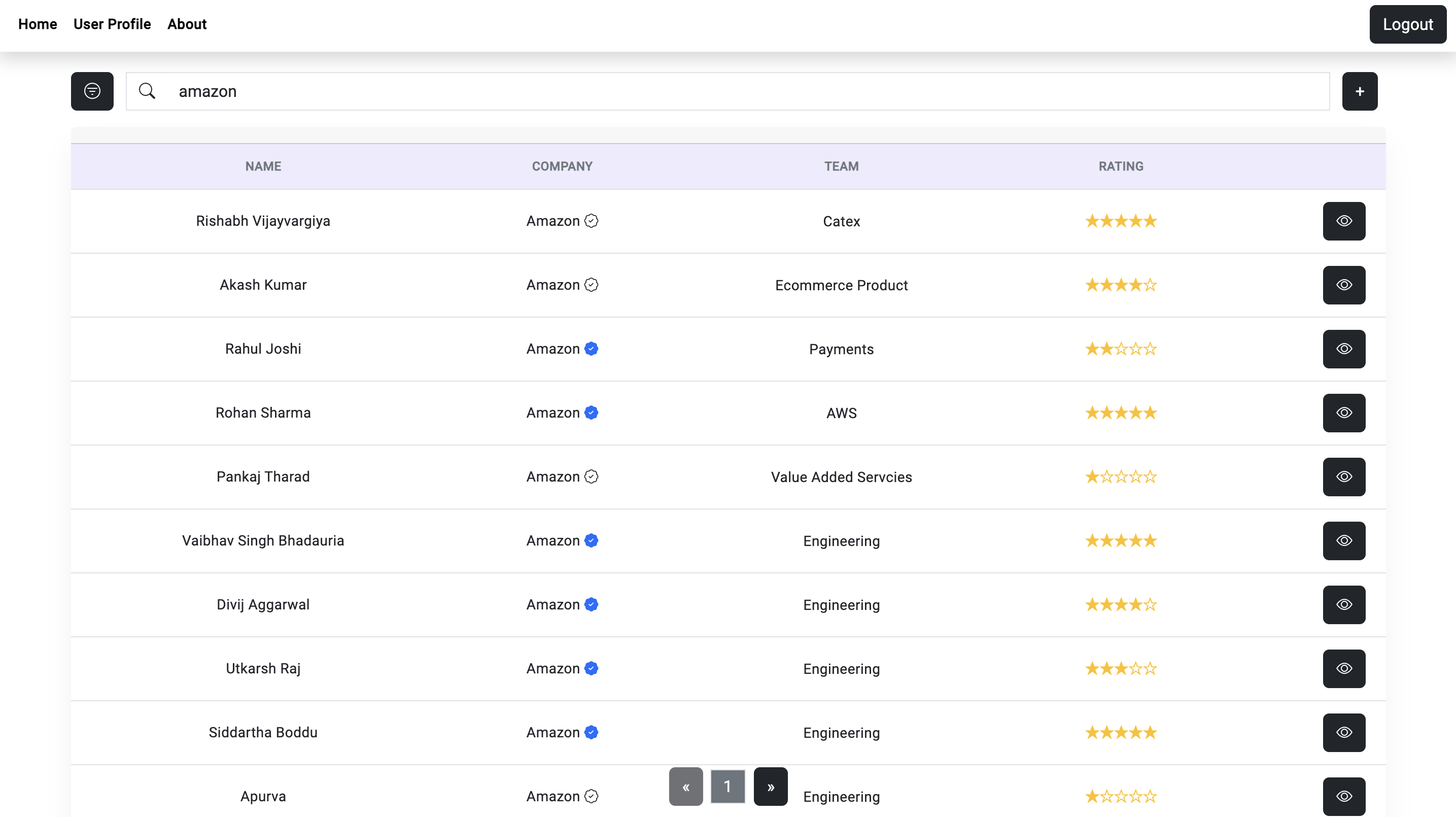The width and height of the screenshot is (1456, 817).
Task: Click Pankaj Tharad's one-star rating
Action: pos(1121,476)
